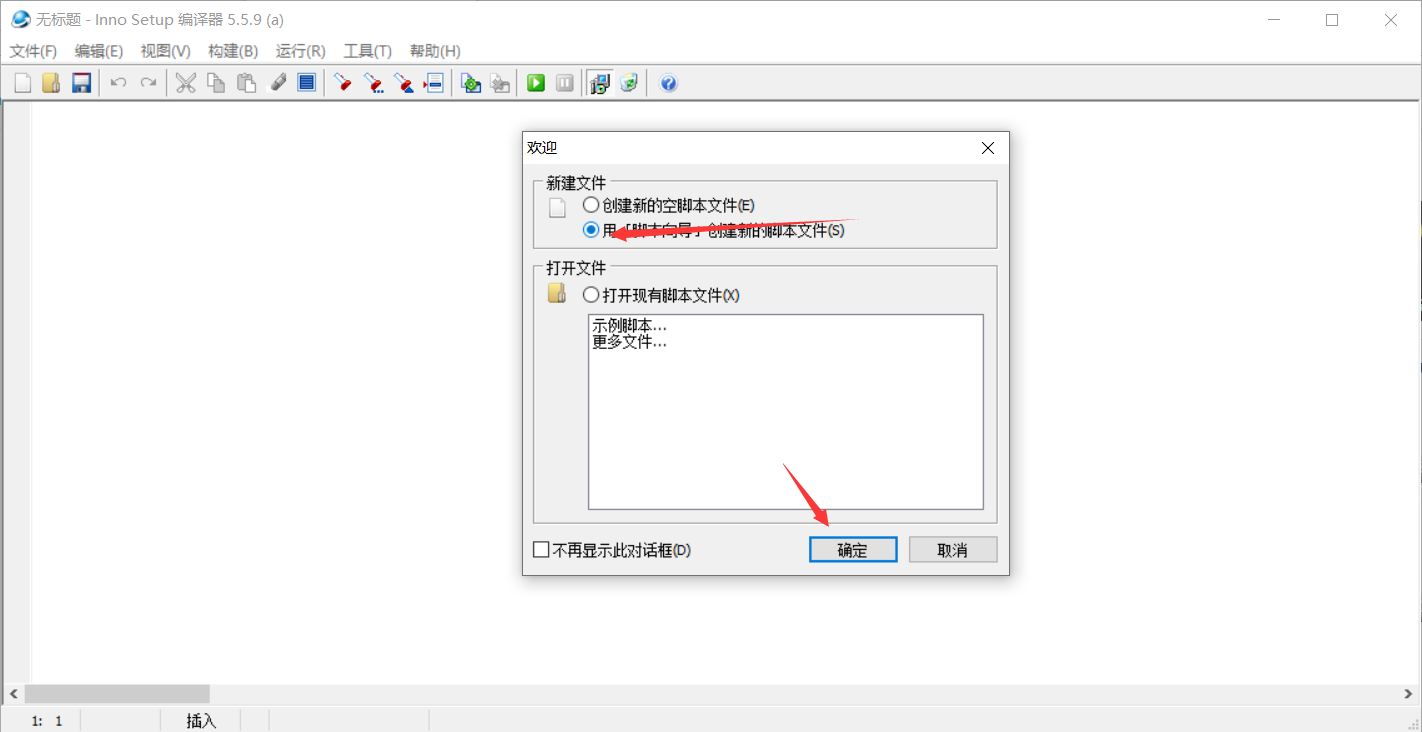Click the 插入 insert mode status bar entry
Viewport: 1422px width, 732px height.
point(201,721)
